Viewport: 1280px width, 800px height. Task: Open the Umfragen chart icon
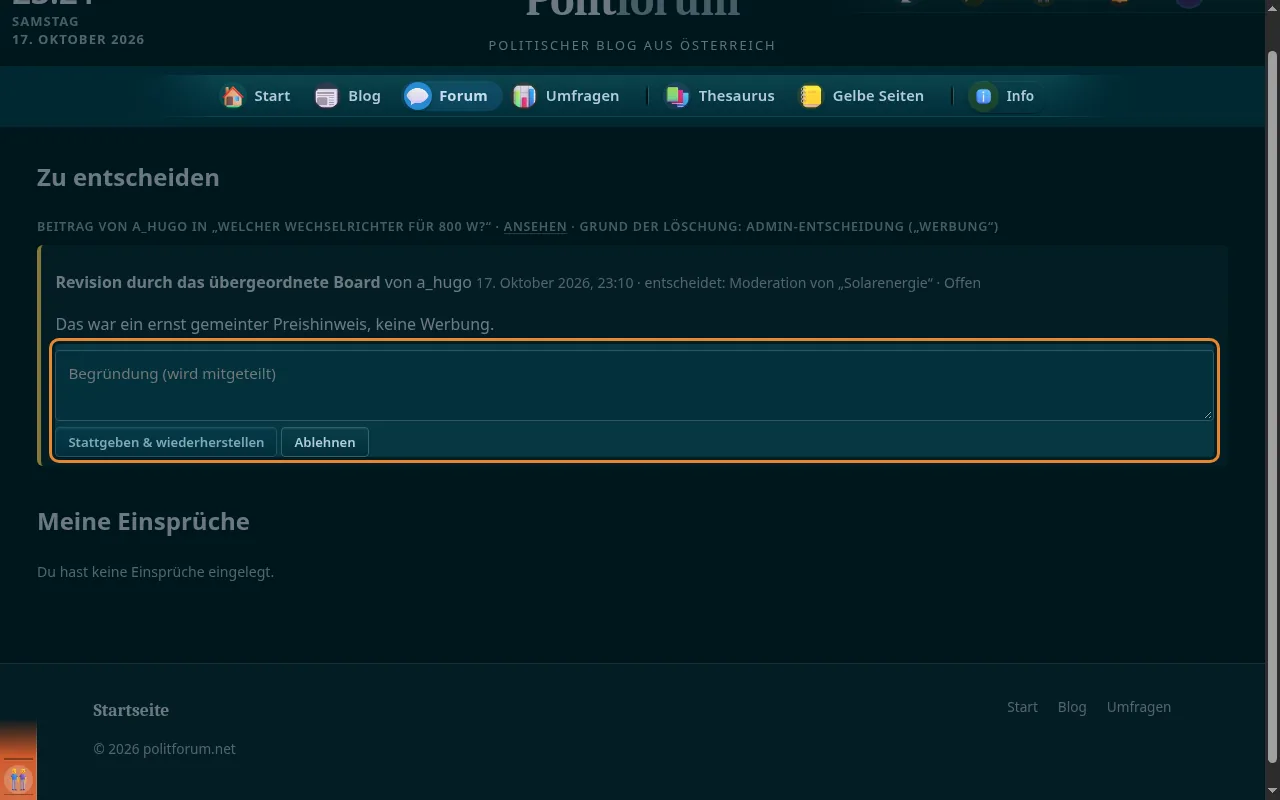tap(524, 96)
